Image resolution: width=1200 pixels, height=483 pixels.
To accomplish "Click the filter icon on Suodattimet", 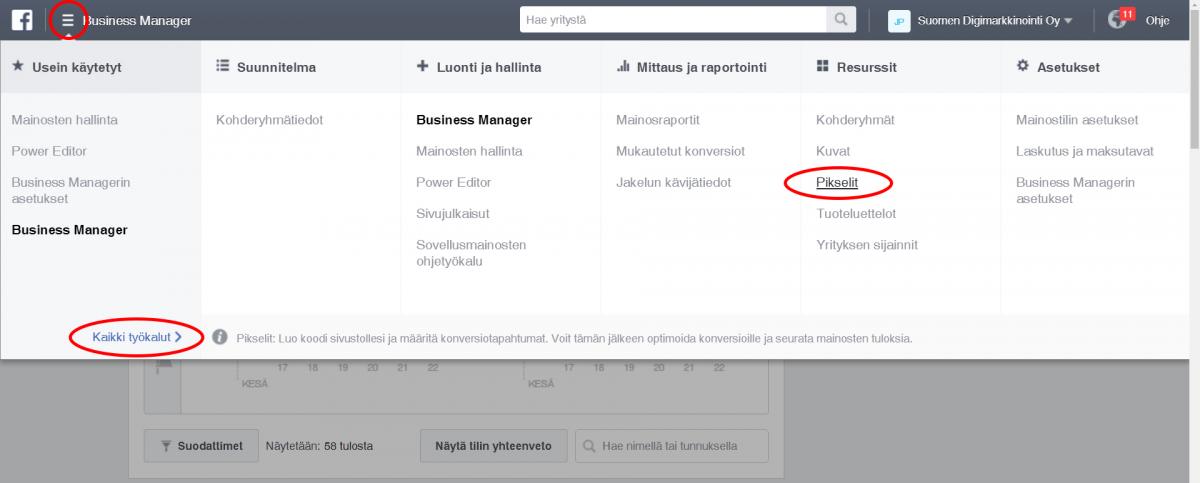I will pos(164,446).
